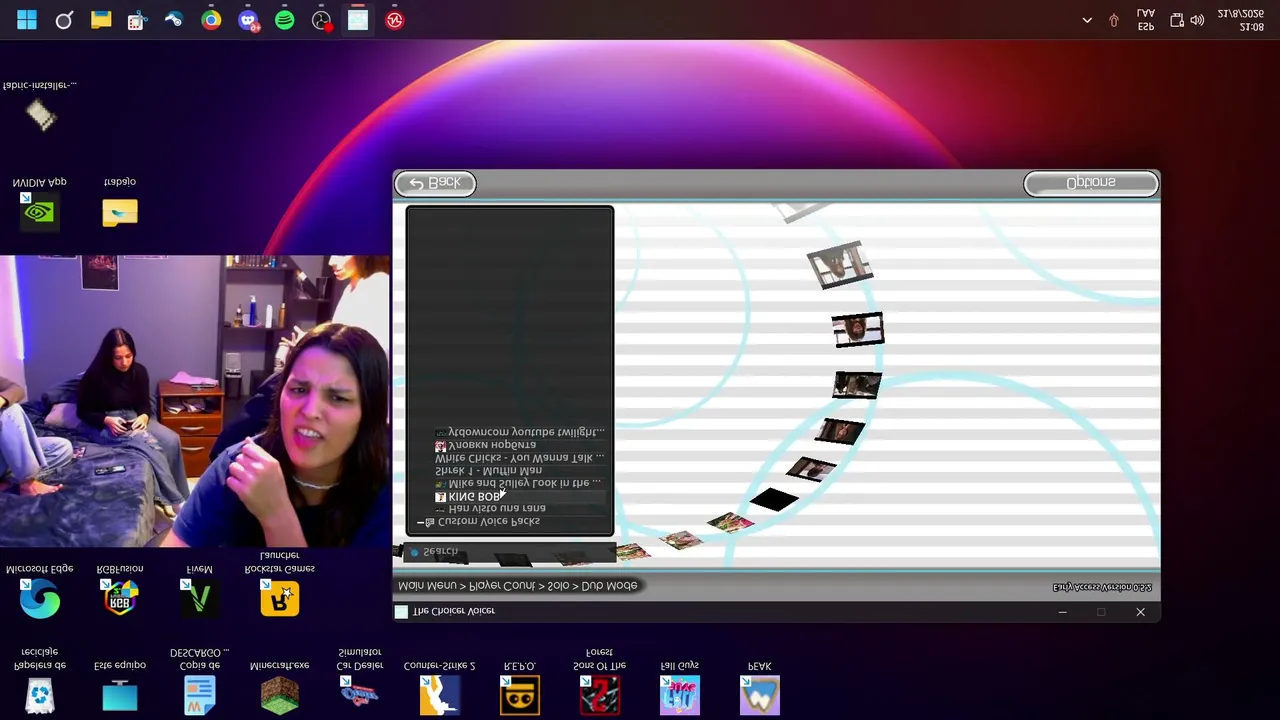Select the FiveM desktop shortcut
Viewport: 1280px width, 720px height.
200,590
